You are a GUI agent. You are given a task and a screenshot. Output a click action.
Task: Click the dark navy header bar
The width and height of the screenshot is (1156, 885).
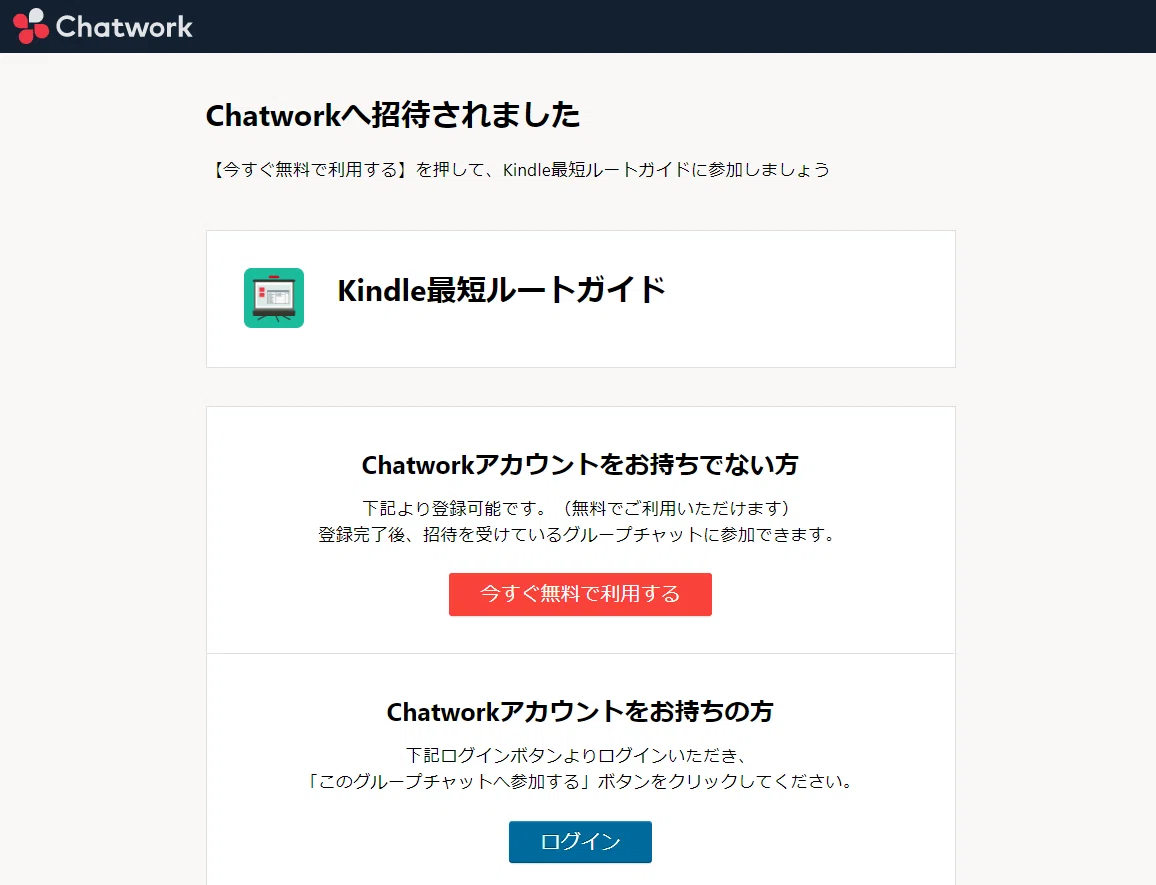[x=578, y=27]
